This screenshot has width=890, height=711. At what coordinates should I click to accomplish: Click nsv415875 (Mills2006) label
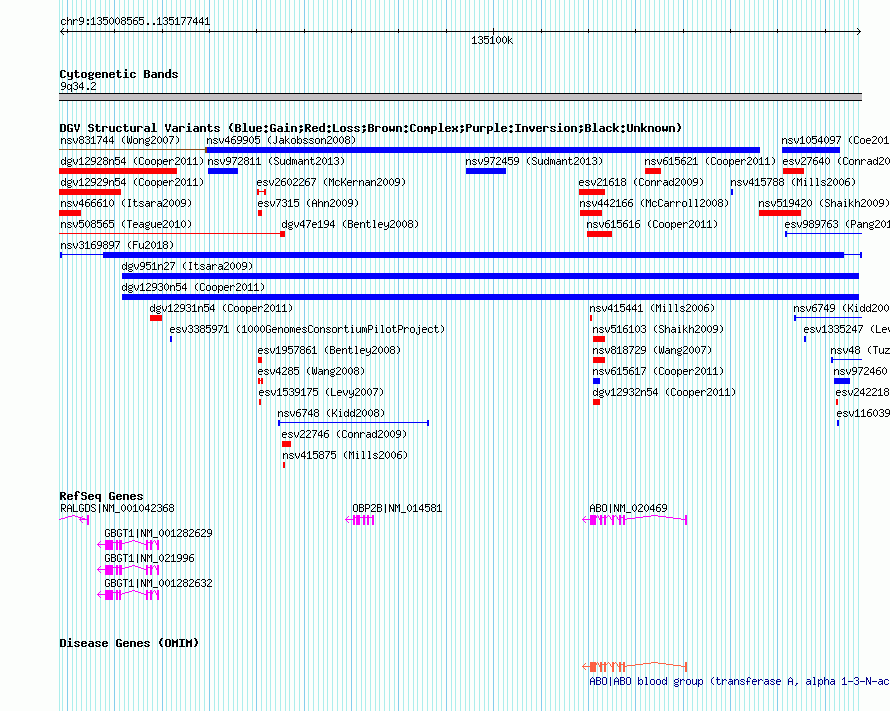(x=345, y=455)
